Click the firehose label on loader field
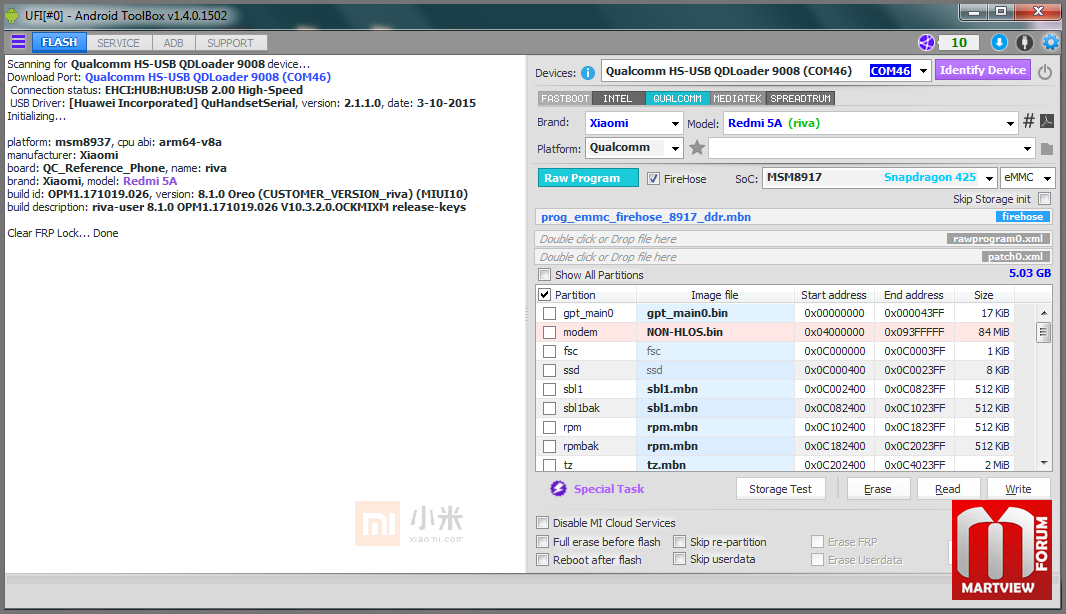The width and height of the screenshot is (1066, 614). tap(1022, 217)
